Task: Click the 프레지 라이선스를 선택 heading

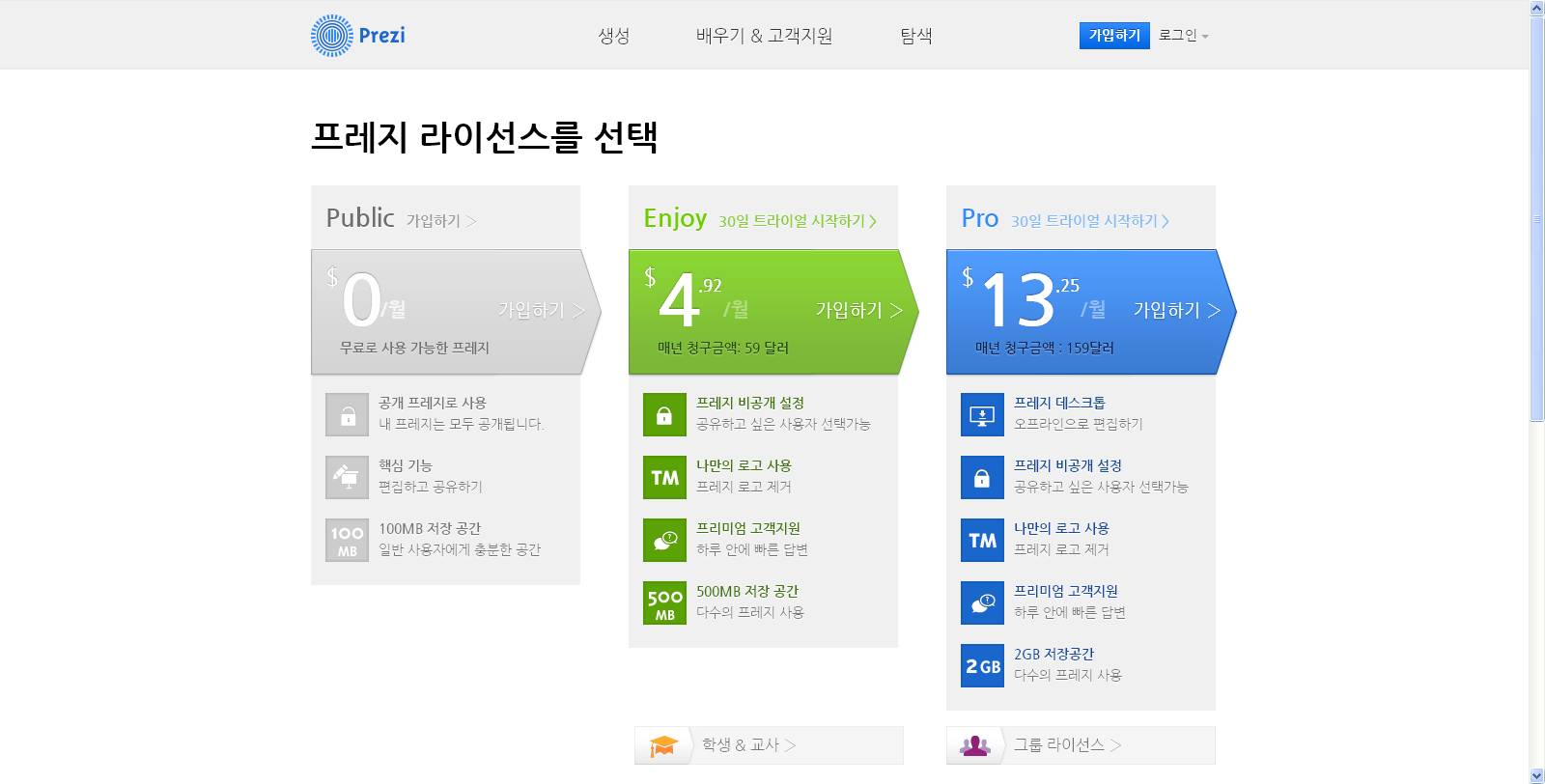Action: (x=484, y=136)
